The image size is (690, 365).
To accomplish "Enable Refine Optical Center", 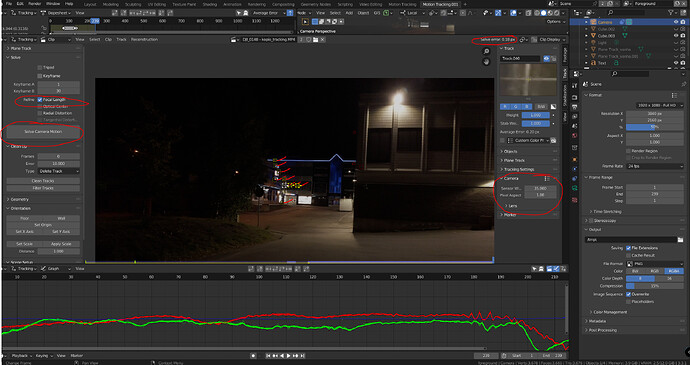I will click(40, 107).
